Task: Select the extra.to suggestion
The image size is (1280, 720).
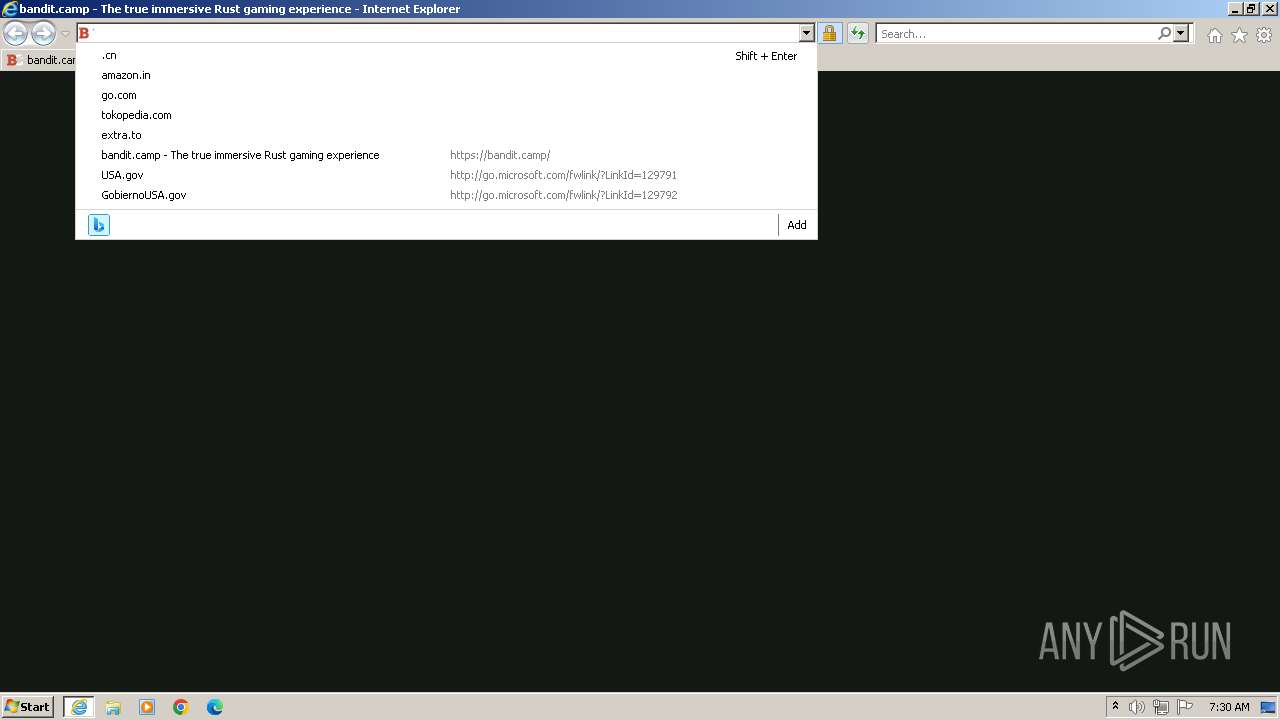Action: point(446,135)
